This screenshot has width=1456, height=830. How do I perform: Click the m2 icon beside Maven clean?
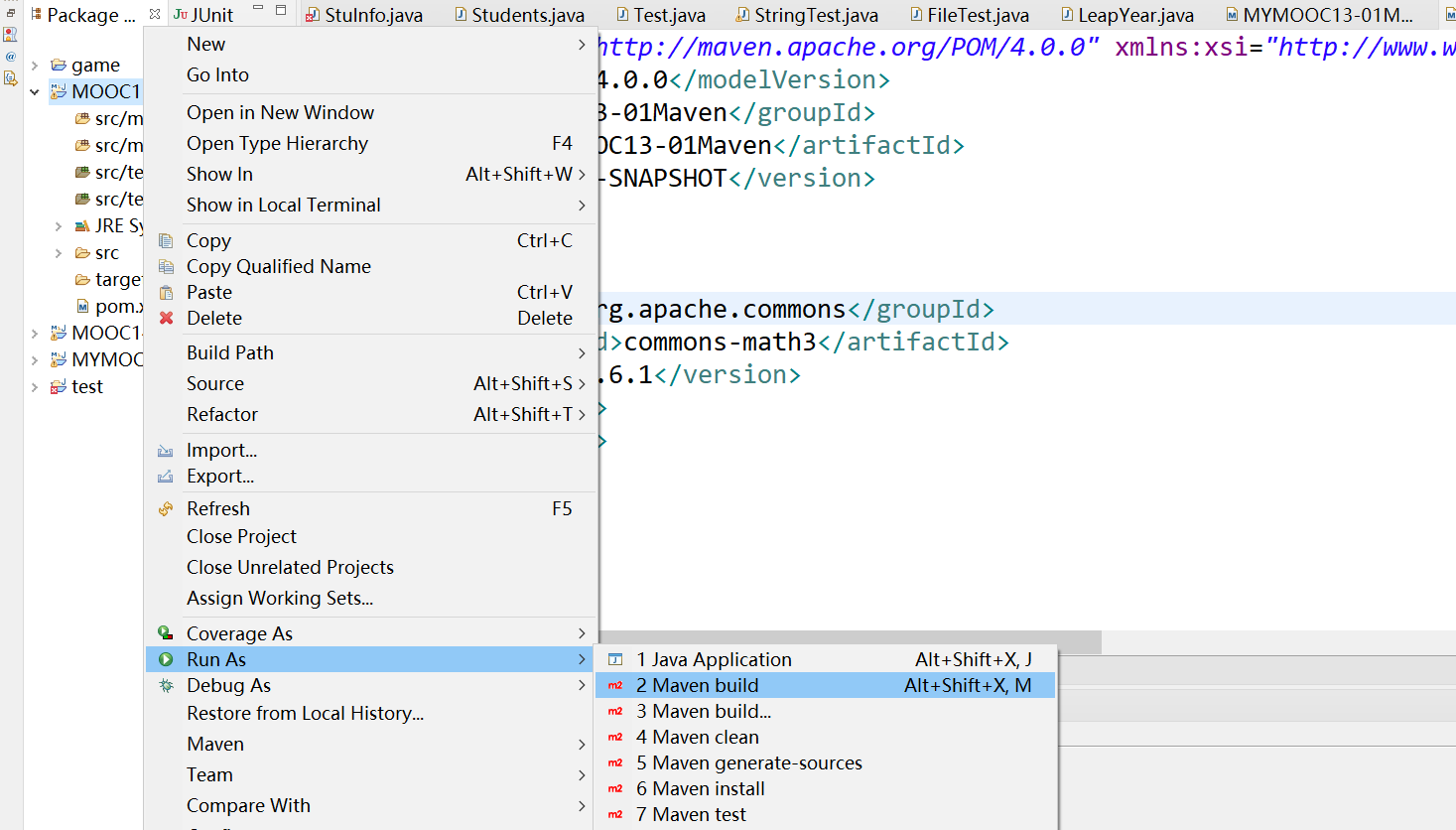point(615,737)
